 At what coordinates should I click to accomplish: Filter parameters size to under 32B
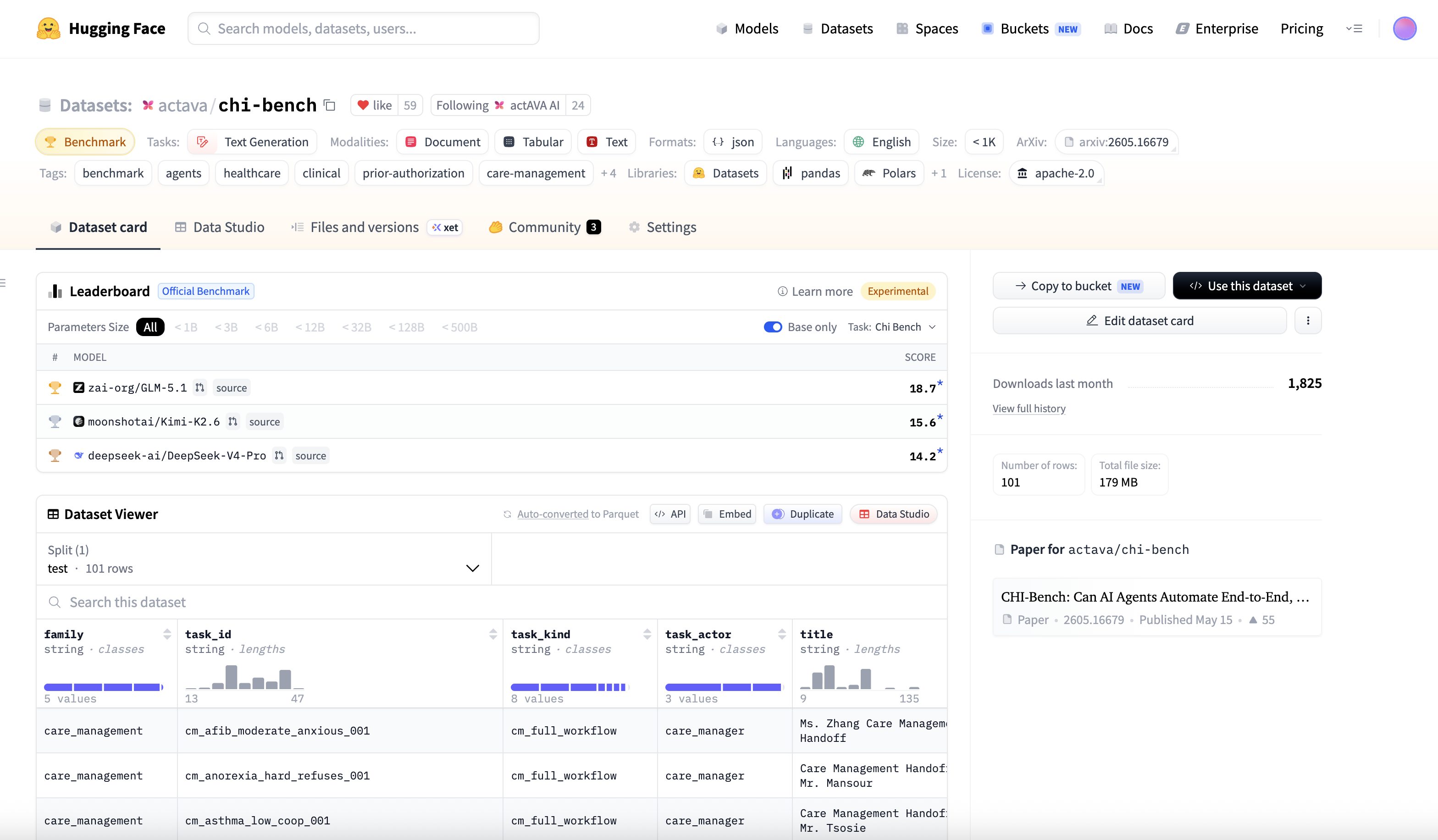[x=357, y=327]
